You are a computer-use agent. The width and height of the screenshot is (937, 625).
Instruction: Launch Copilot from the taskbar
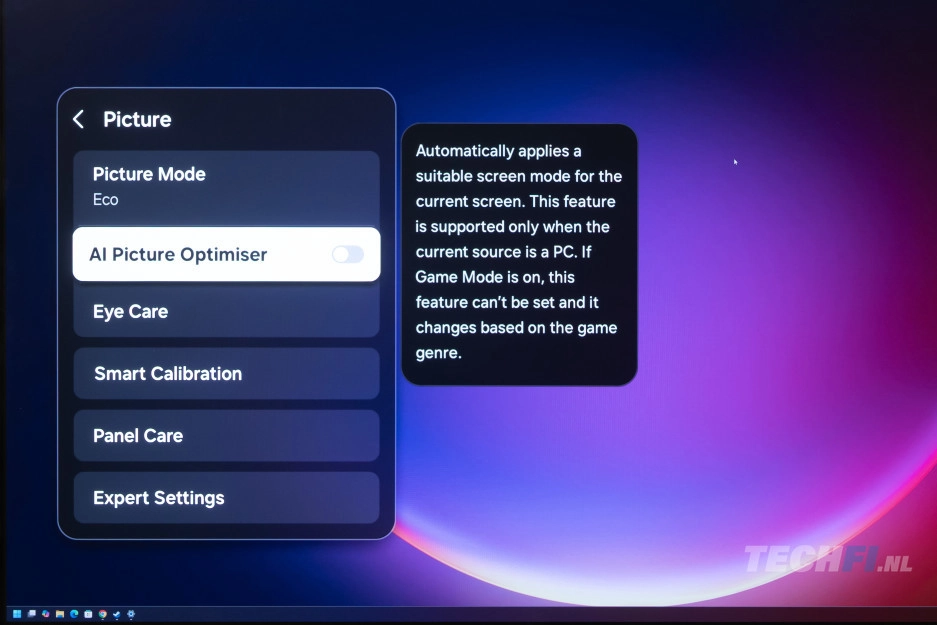[45, 614]
